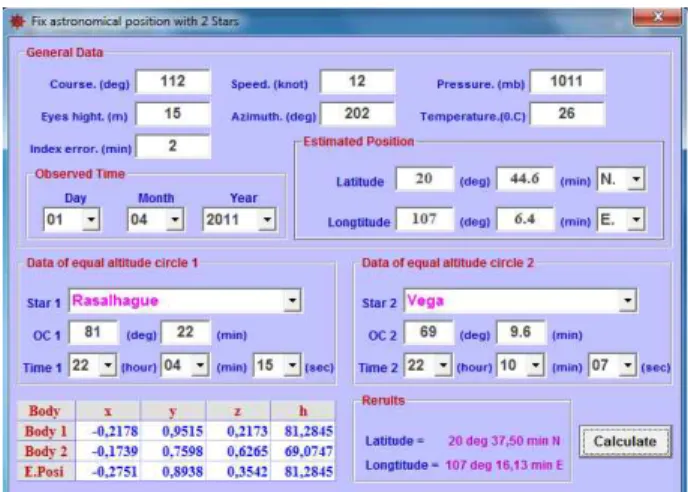Click the x column header in table
The image size is (688, 492).
(x=108, y=411)
